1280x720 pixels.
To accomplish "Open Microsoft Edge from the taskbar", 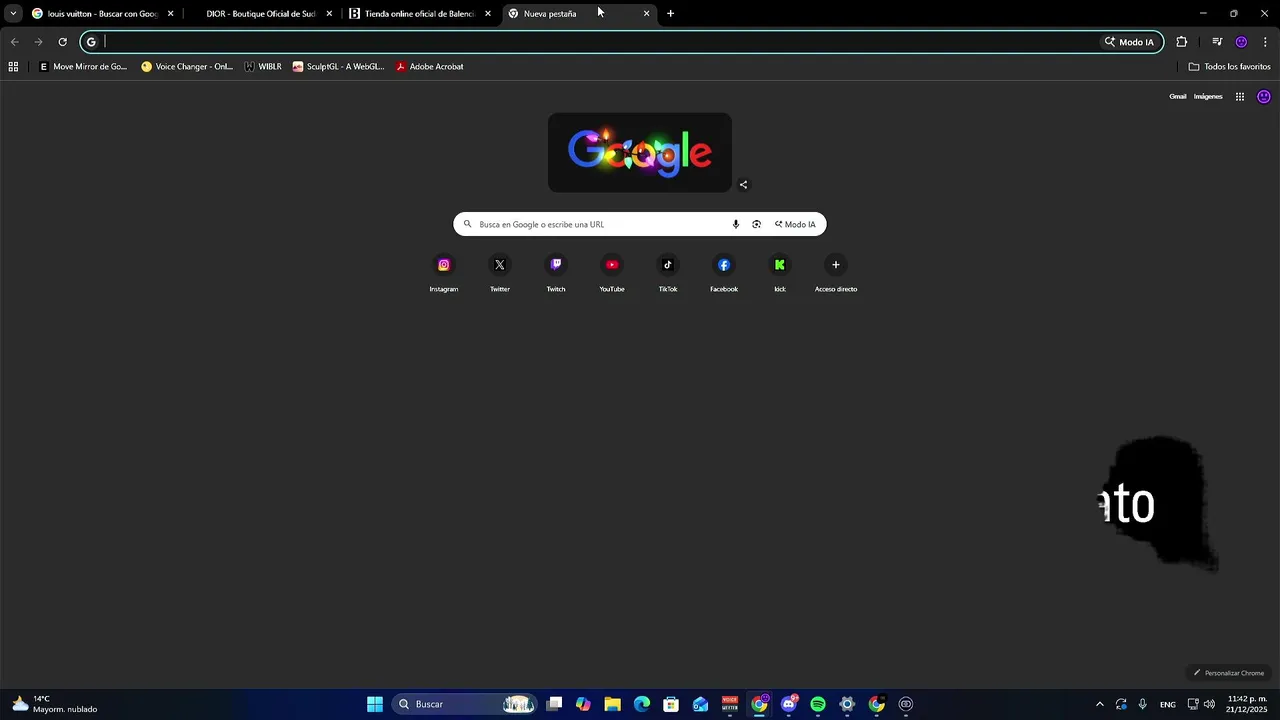I will [642, 704].
